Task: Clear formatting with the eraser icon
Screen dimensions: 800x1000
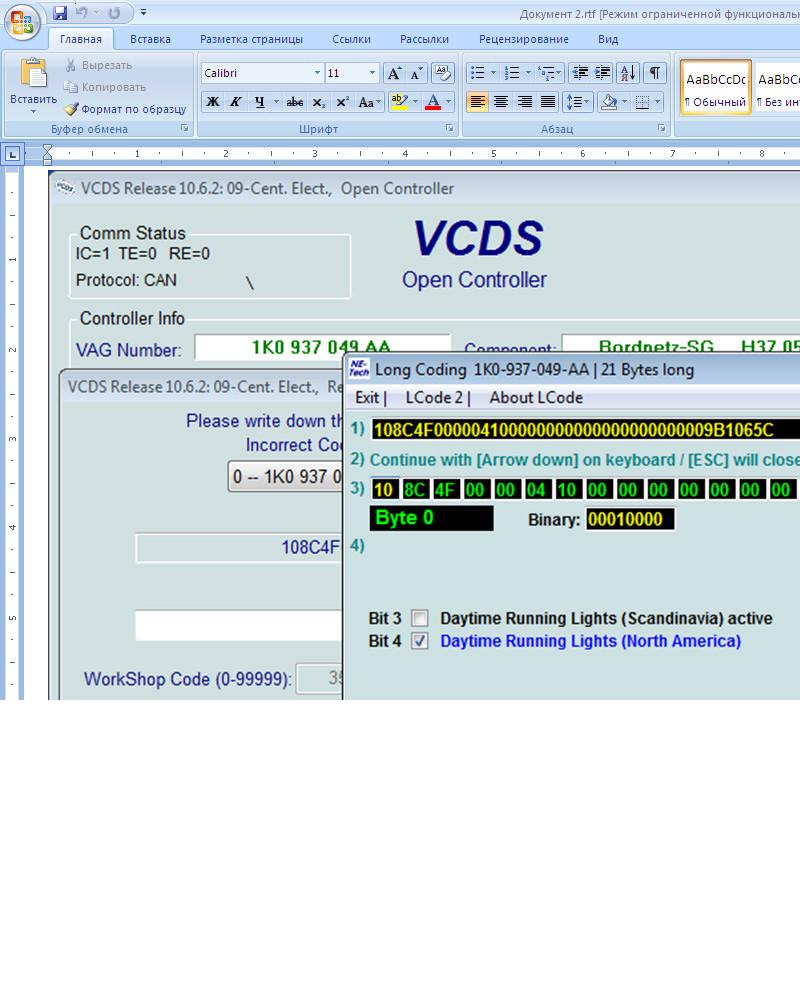Action: 443,73
